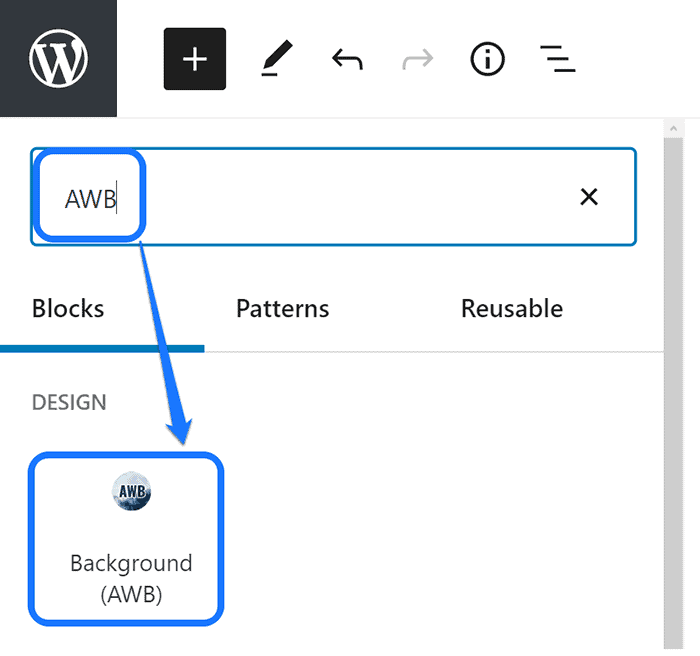Click the round AWB block icon
The width and height of the screenshot is (700, 656).
[132, 492]
